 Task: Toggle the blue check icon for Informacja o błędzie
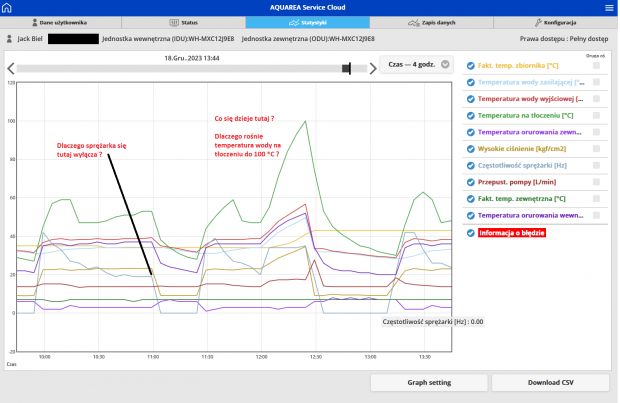(471, 233)
